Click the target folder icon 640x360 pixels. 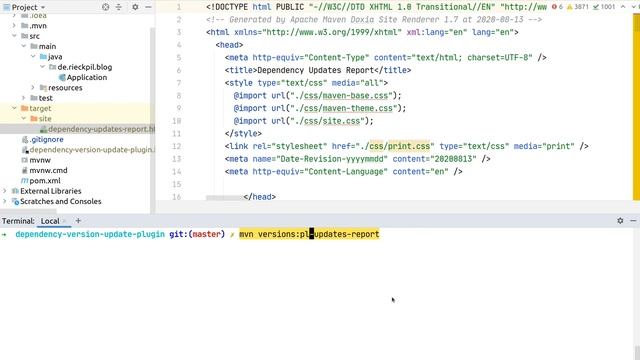(24, 108)
